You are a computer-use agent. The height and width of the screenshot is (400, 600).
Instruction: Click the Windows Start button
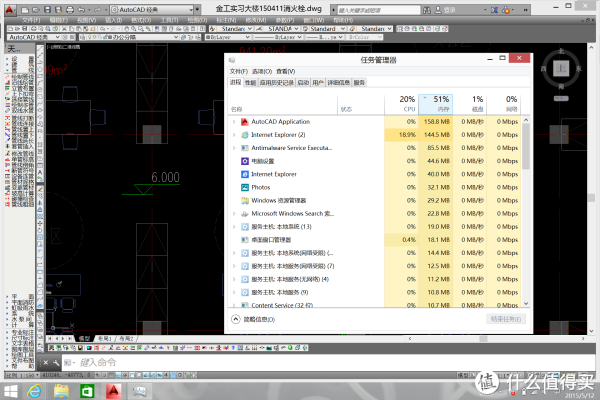(x=10, y=391)
